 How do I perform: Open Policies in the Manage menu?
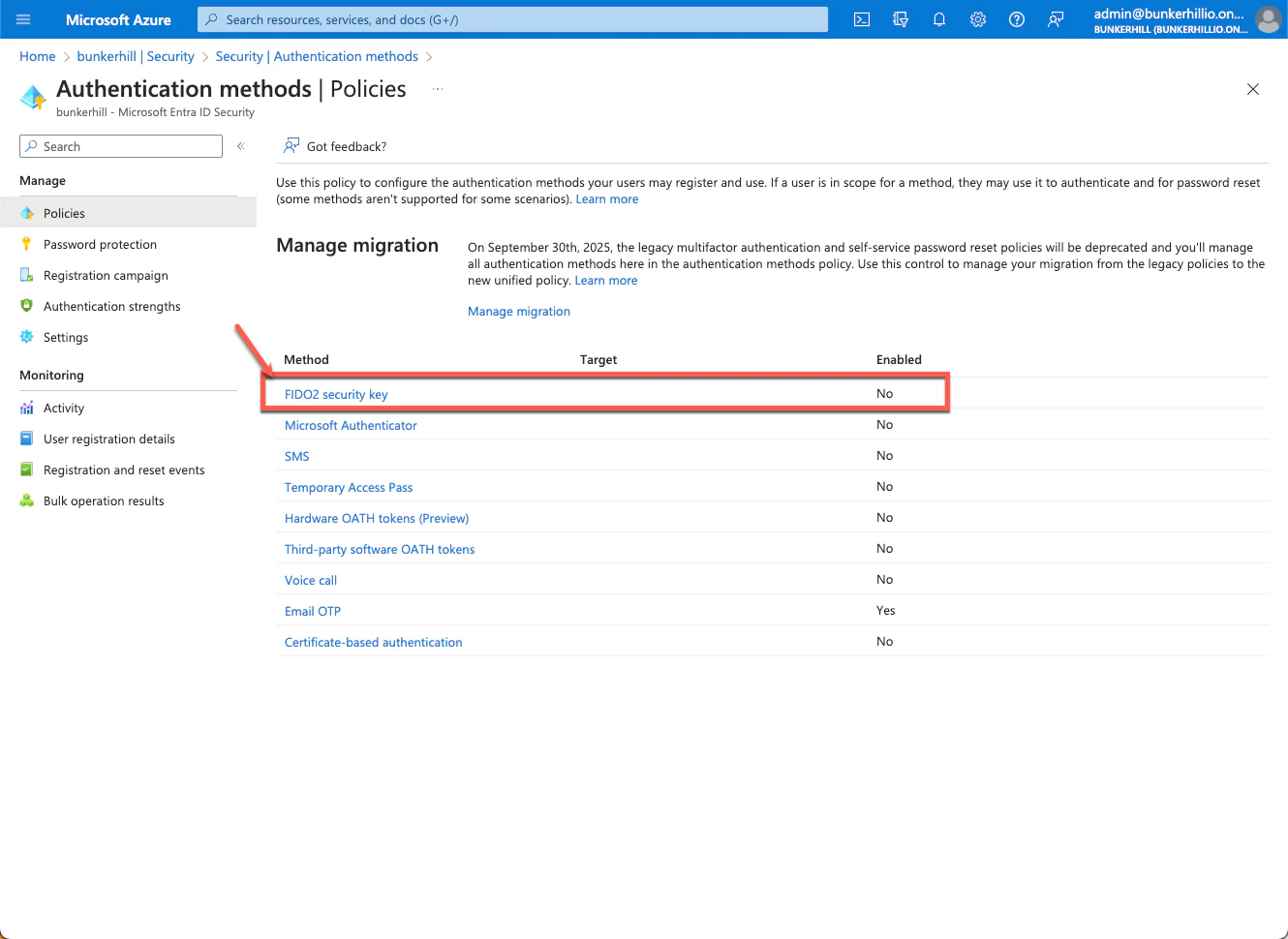(128, 213)
